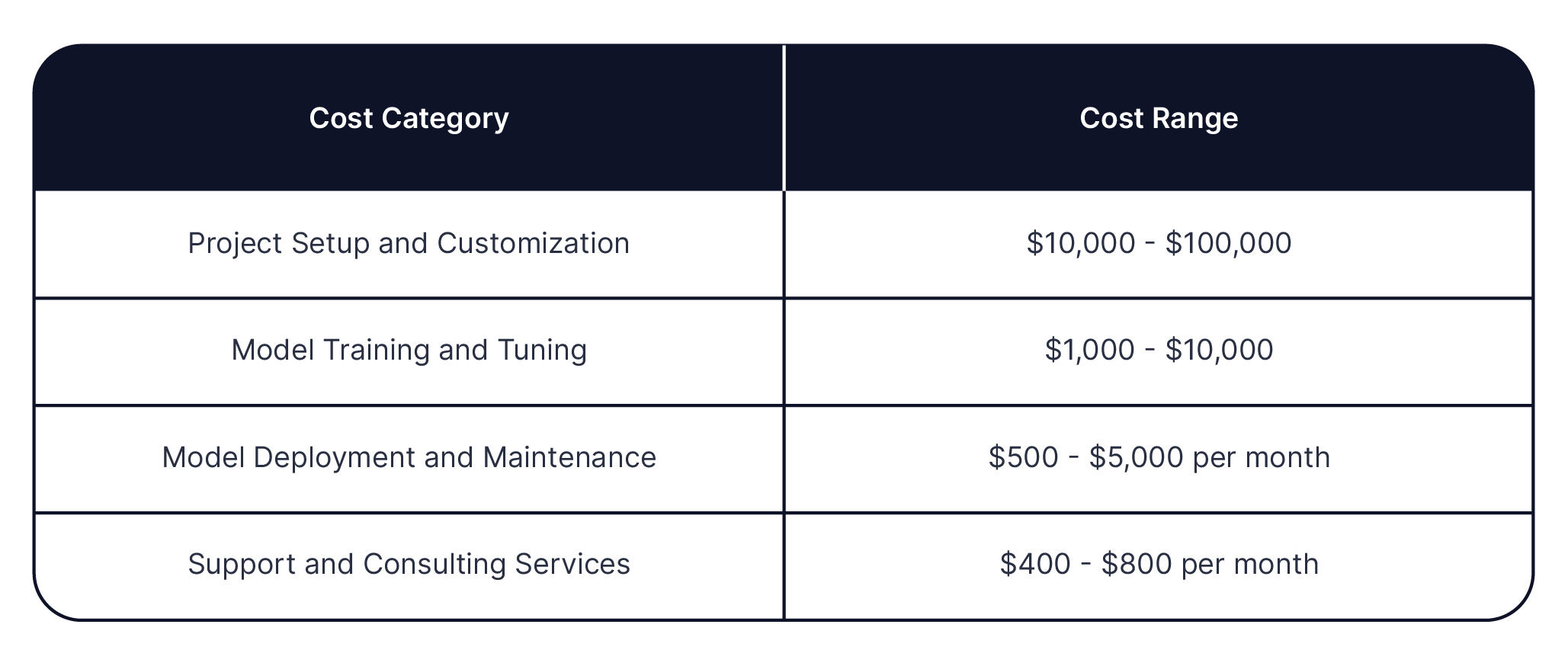Click the $1,000 - $10,000 cell
1568x666 pixels.
[x=1159, y=351]
